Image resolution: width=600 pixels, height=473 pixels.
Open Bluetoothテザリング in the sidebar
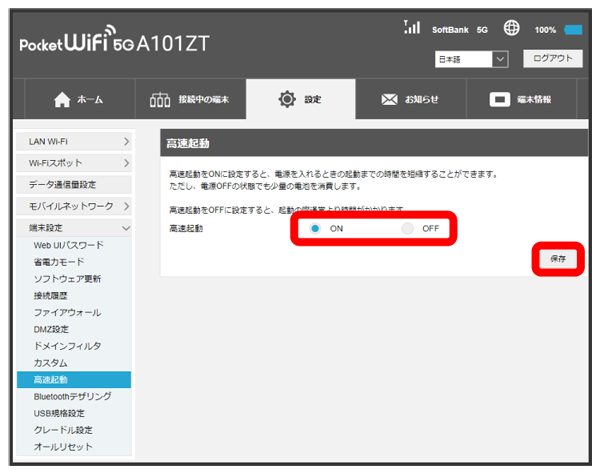click(72, 396)
